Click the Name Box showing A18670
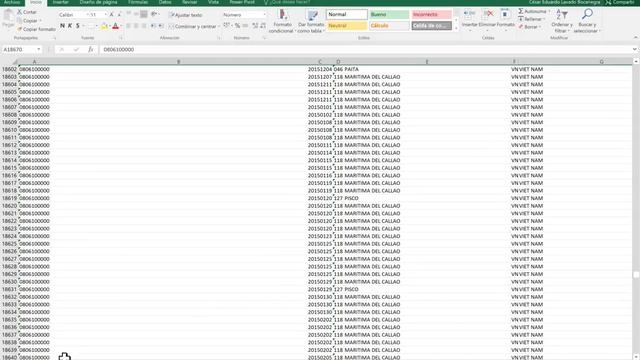Screen dimensions: 640x360 [x=19, y=49]
